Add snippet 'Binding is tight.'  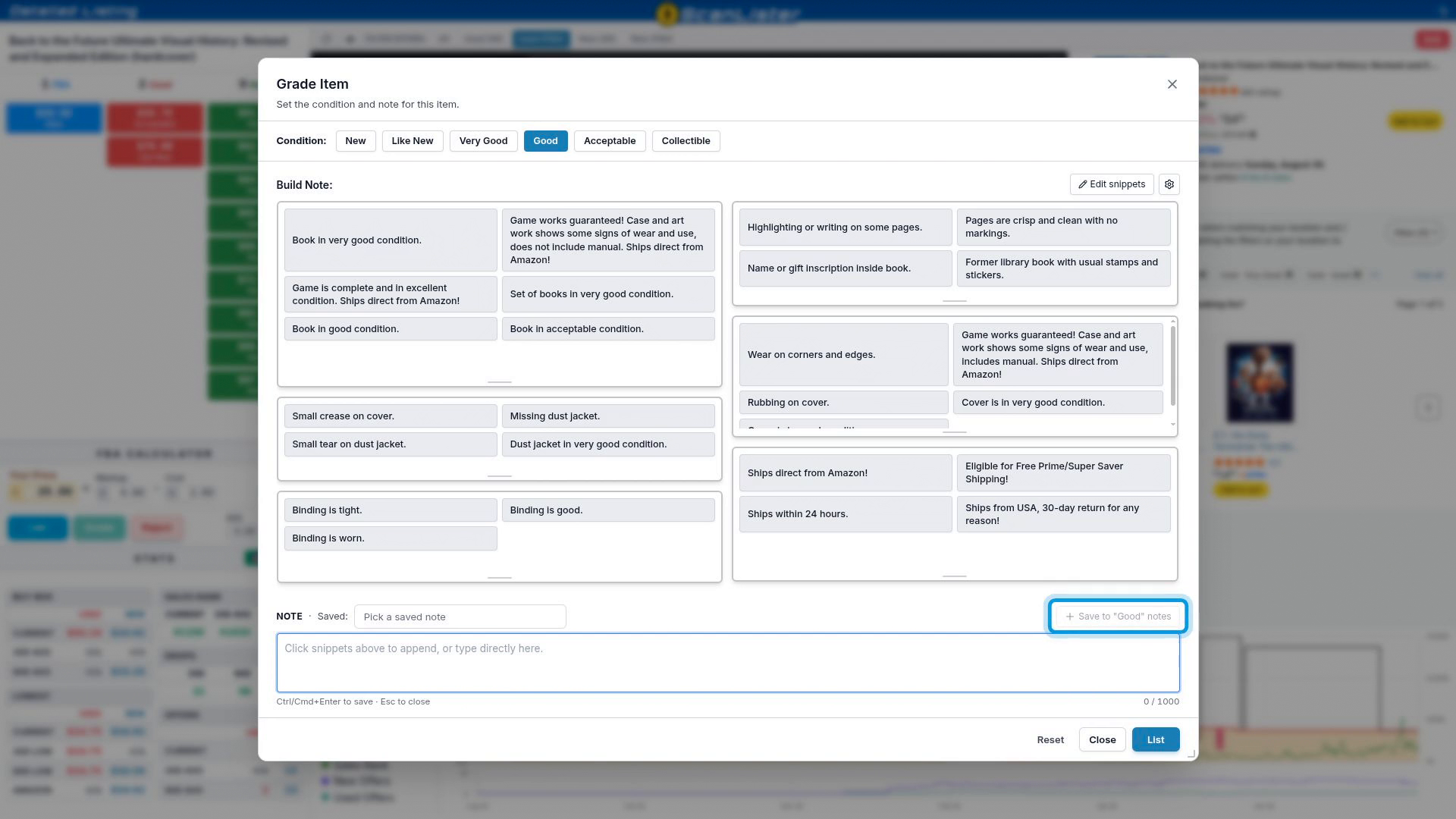[391, 510]
